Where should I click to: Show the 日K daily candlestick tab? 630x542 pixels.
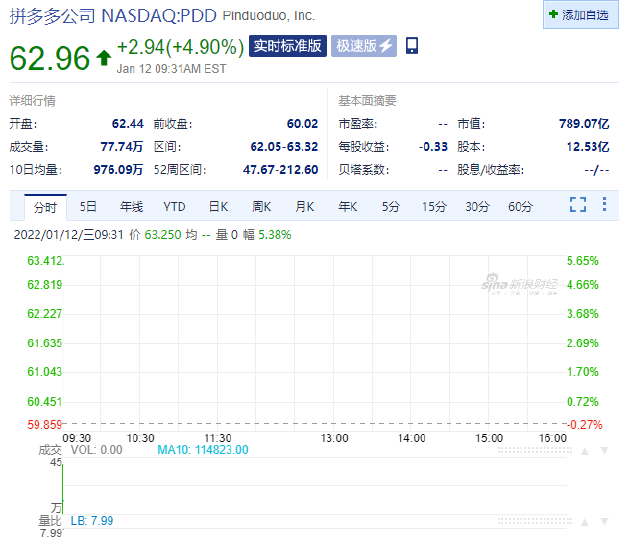pyautogui.click(x=218, y=207)
